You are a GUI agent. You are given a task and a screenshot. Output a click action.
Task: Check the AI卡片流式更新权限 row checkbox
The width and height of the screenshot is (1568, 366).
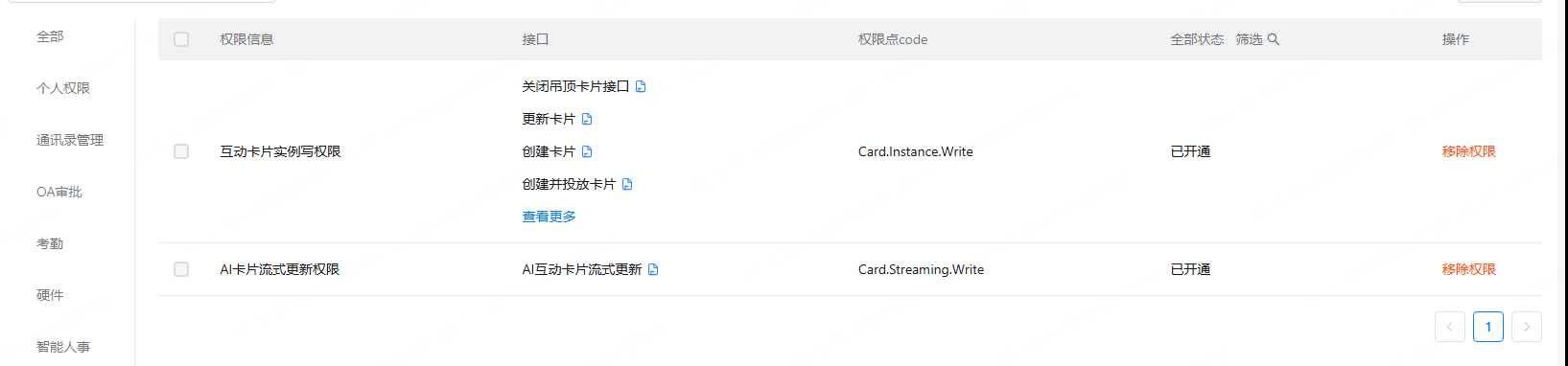click(181, 269)
